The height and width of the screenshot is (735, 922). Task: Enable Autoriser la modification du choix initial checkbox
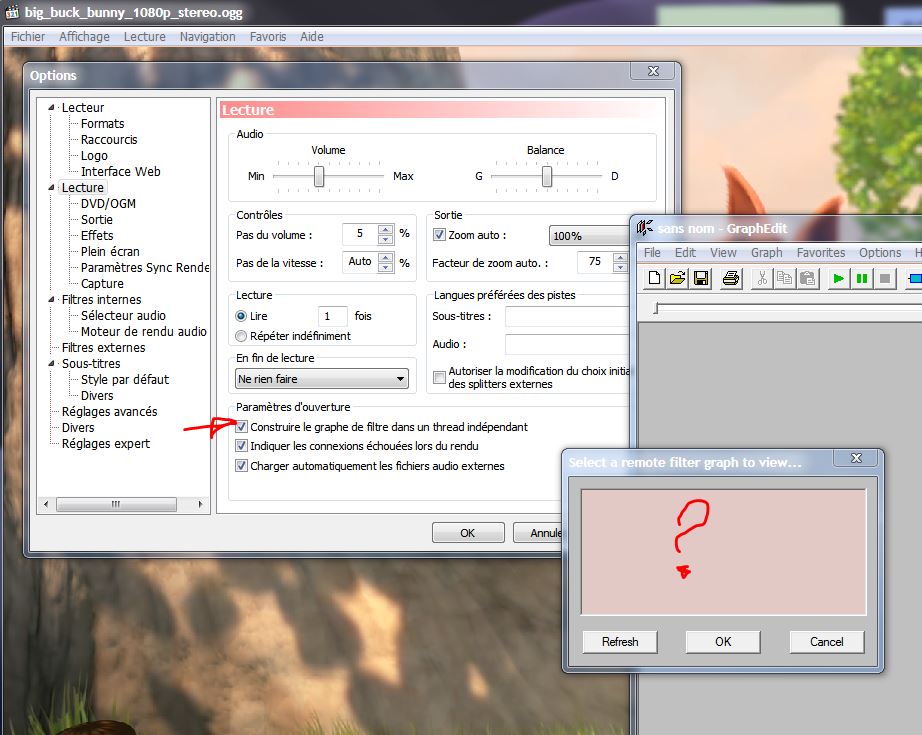click(x=439, y=377)
